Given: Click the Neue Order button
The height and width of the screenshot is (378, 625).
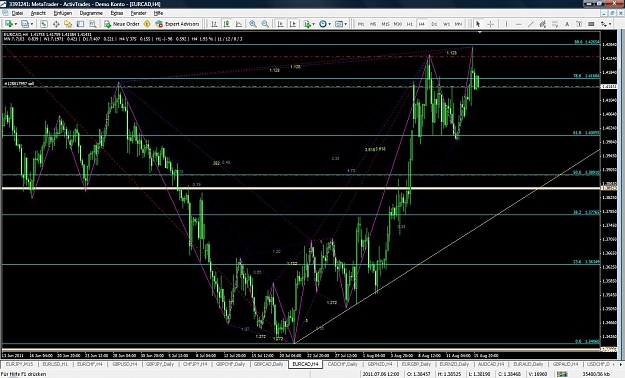Looking at the screenshot, I should tap(122, 24).
